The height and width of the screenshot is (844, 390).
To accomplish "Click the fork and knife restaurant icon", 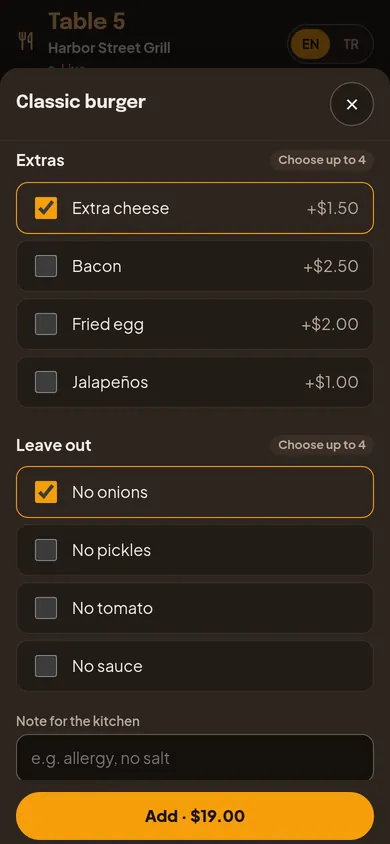I will (x=26, y=41).
